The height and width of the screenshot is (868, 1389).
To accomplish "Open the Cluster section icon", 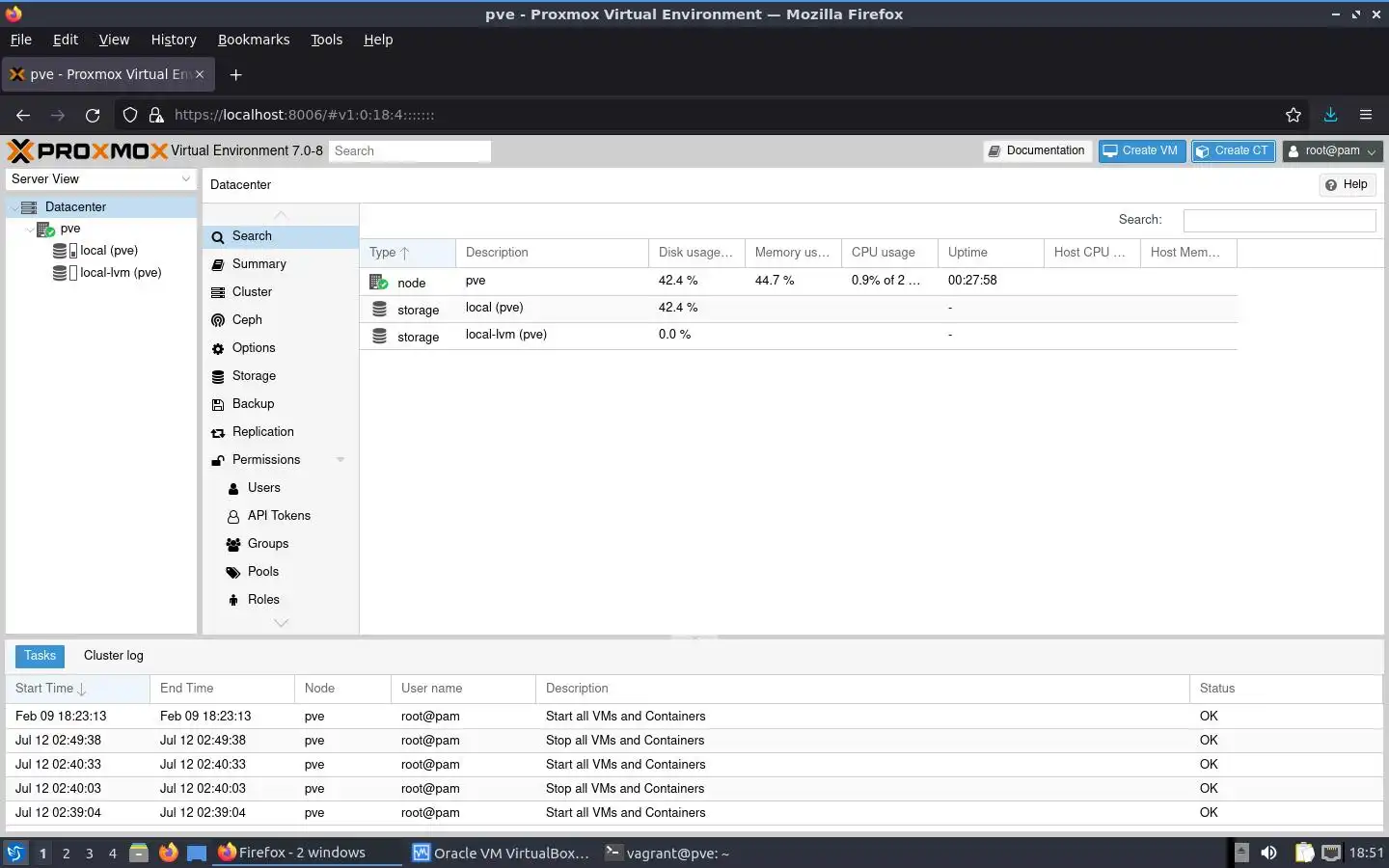I will (x=218, y=292).
